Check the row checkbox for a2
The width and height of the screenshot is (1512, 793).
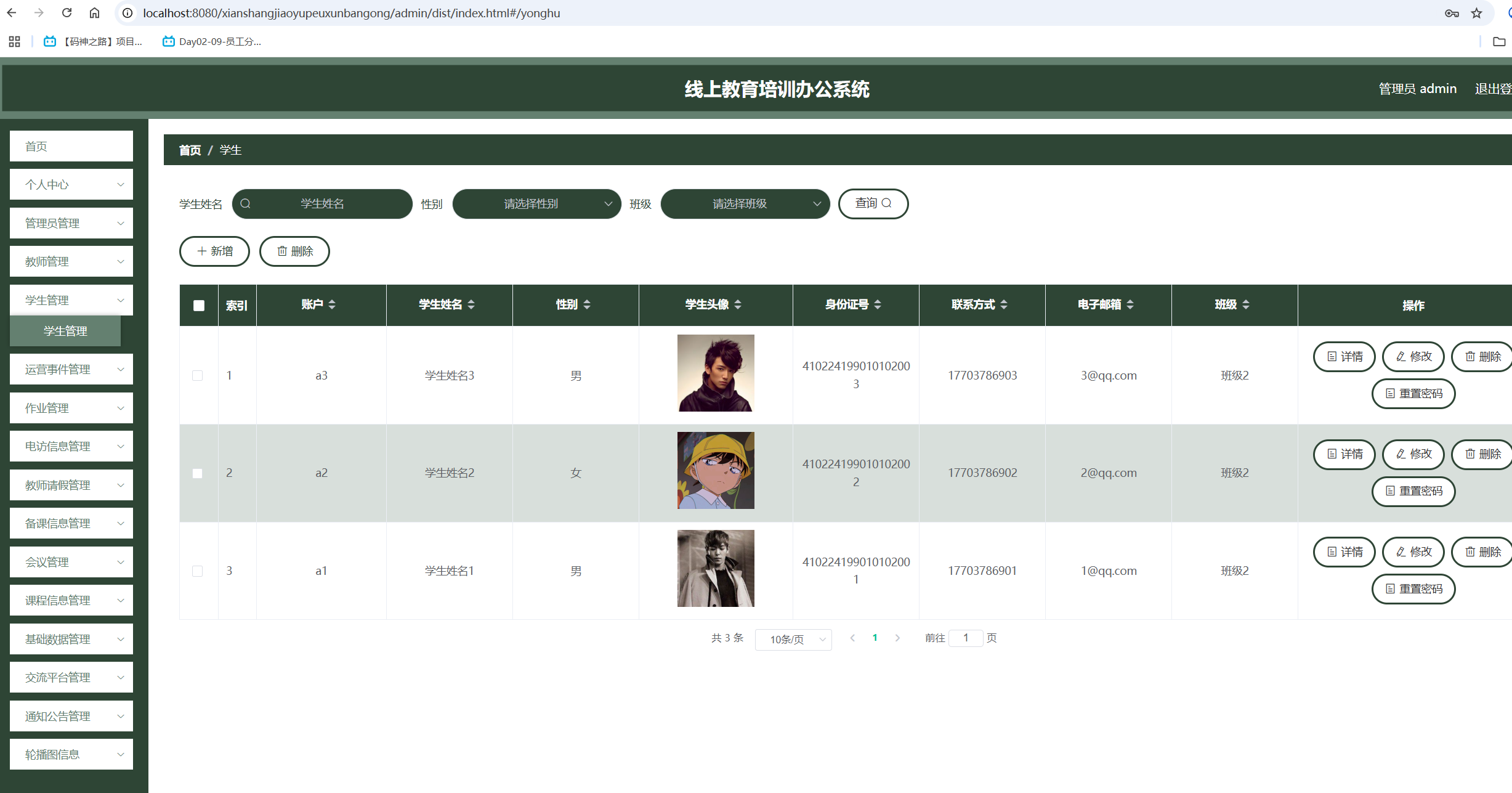click(x=197, y=473)
